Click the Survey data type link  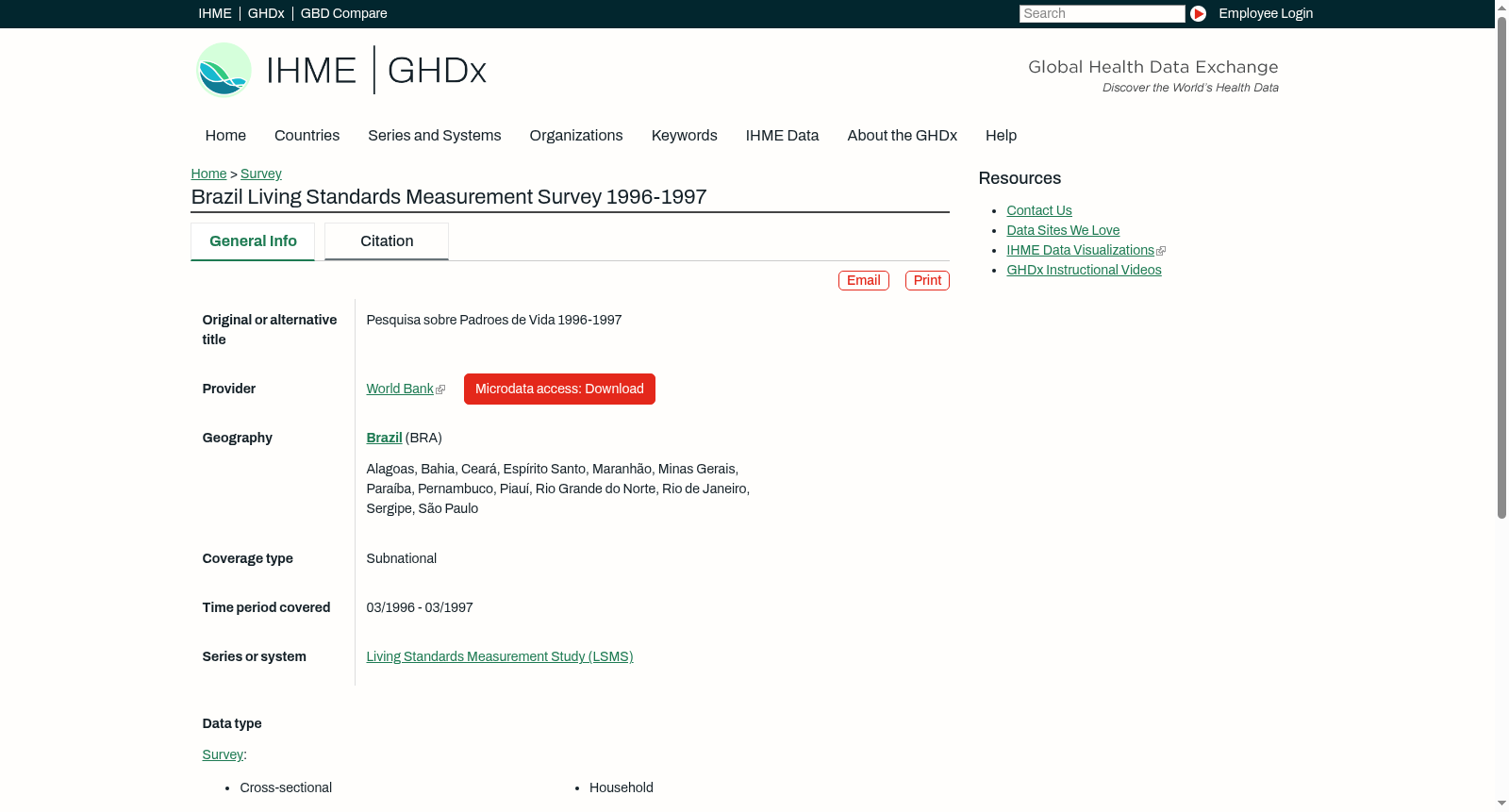(x=223, y=755)
